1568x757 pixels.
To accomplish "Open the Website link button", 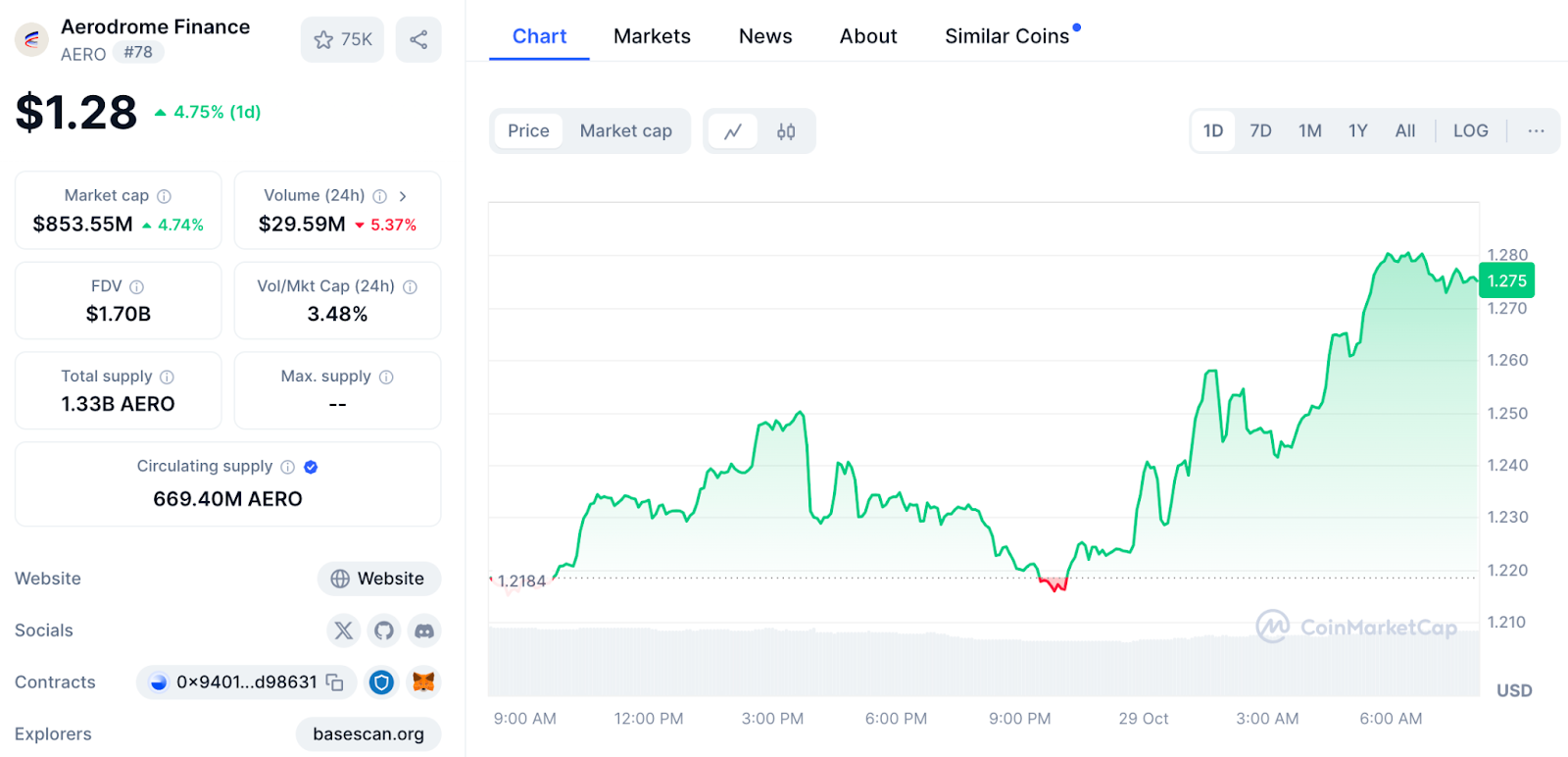I will point(378,579).
